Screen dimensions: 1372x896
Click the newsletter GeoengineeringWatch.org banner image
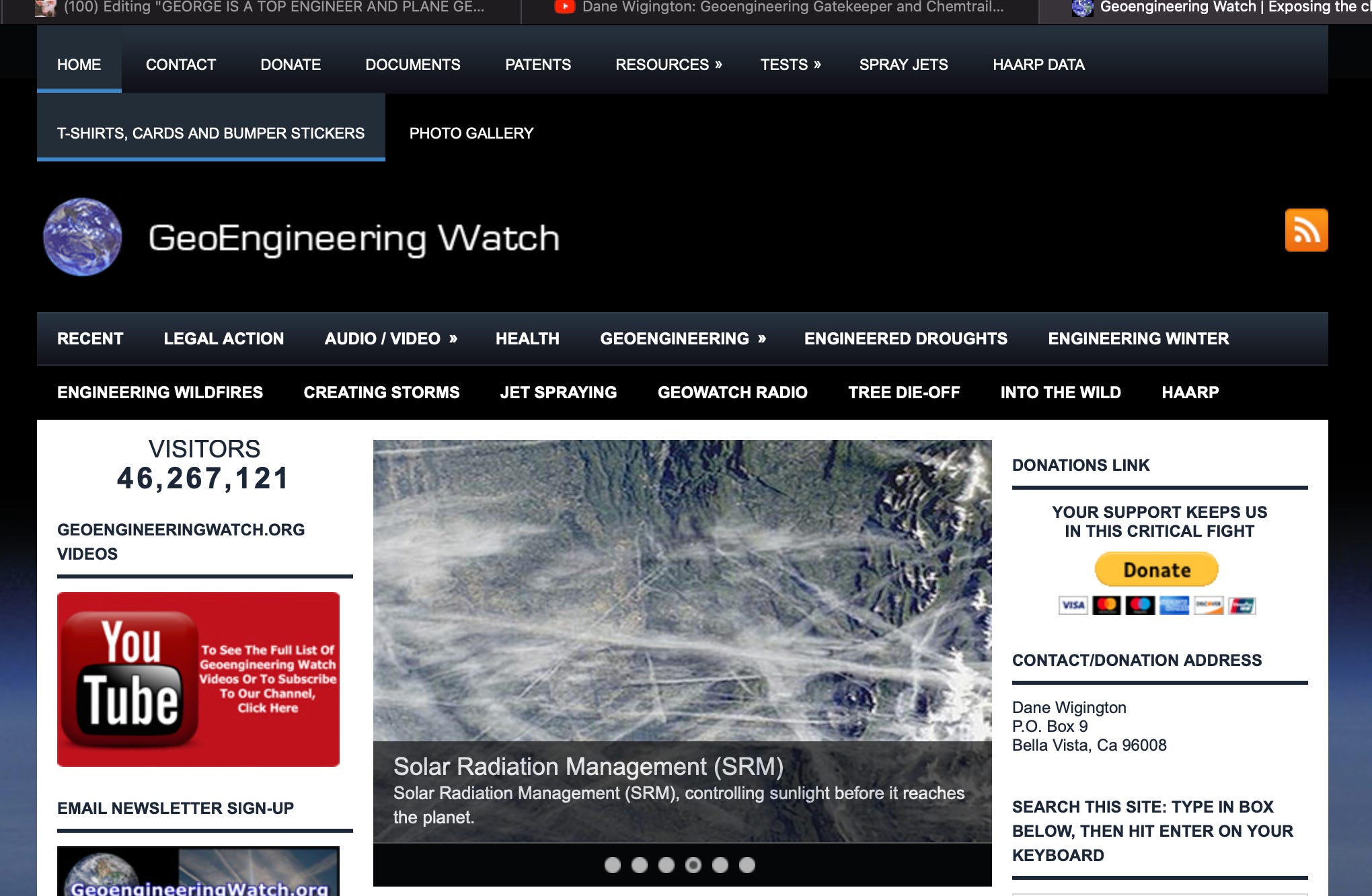[198, 871]
